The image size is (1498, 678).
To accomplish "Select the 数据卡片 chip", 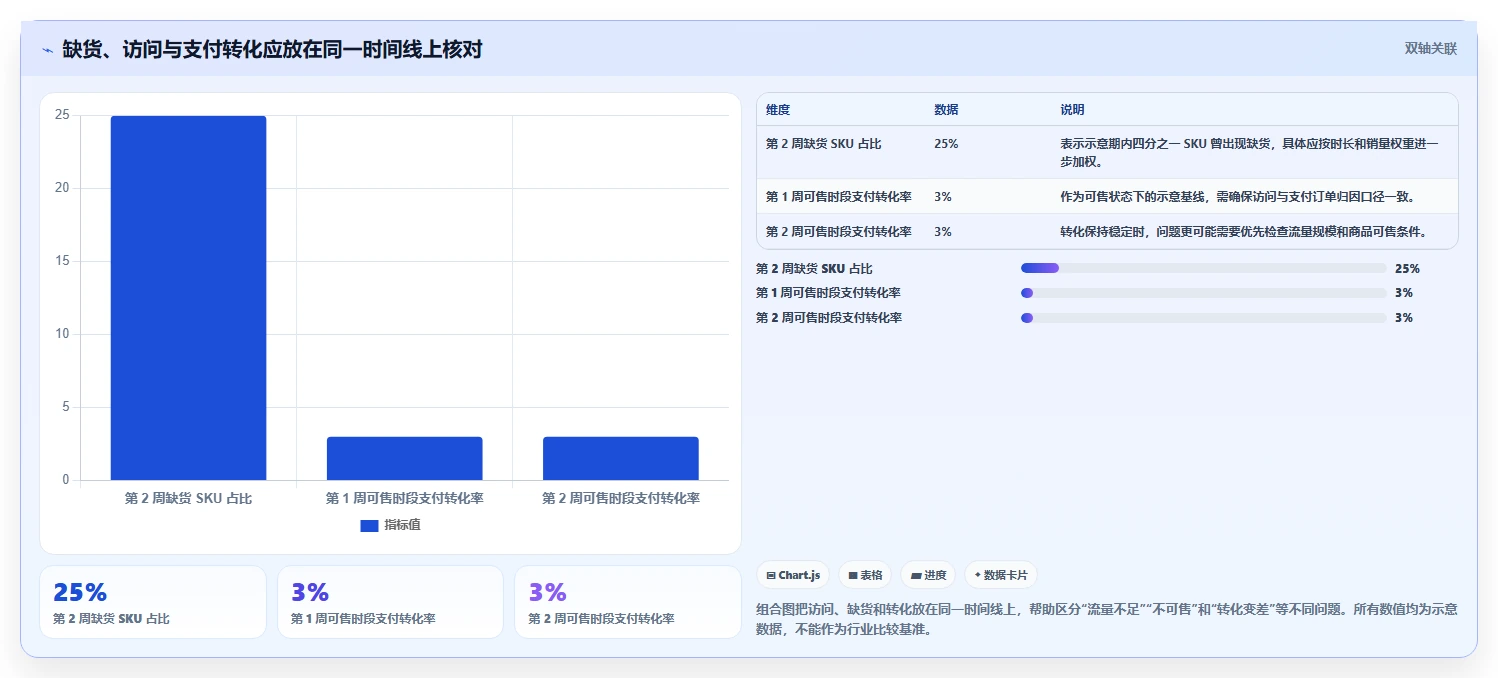I will [1001, 575].
